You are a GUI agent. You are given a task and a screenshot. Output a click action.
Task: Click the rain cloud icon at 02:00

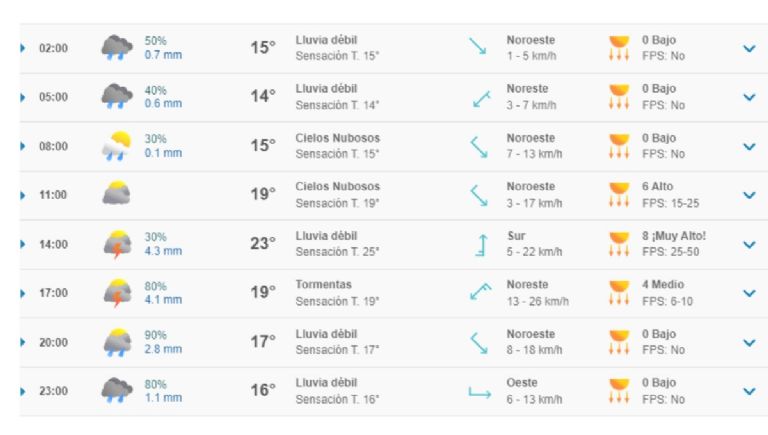(116, 48)
